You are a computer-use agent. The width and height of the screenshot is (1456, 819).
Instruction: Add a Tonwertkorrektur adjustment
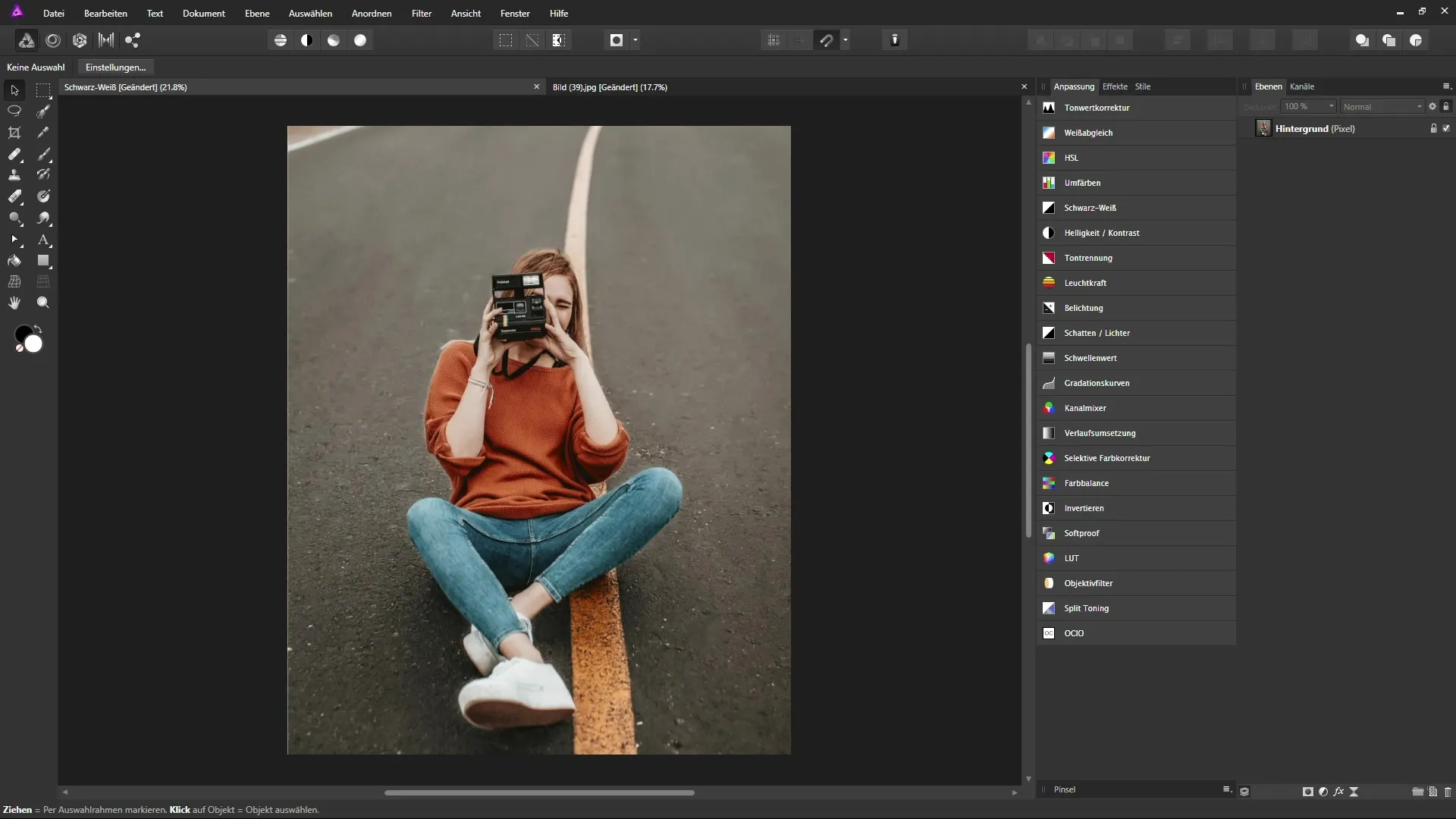(x=1136, y=108)
